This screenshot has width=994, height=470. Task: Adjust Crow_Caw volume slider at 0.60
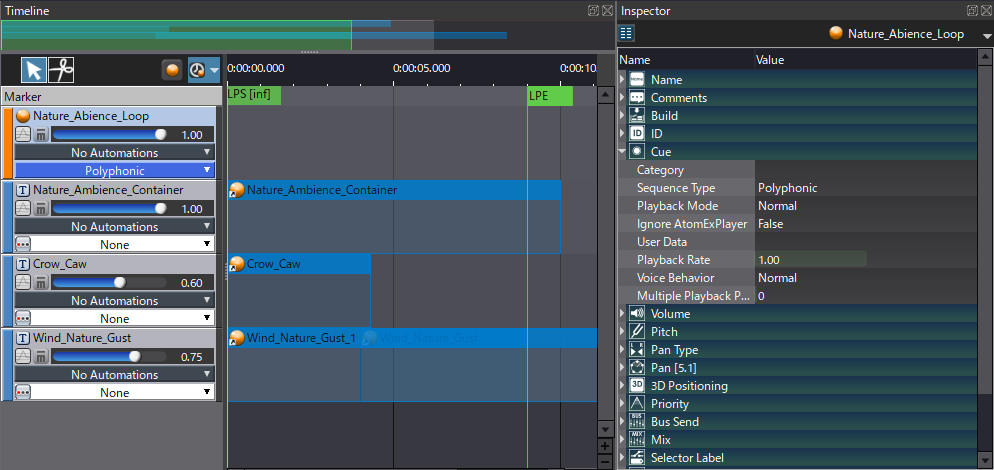tap(109, 283)
